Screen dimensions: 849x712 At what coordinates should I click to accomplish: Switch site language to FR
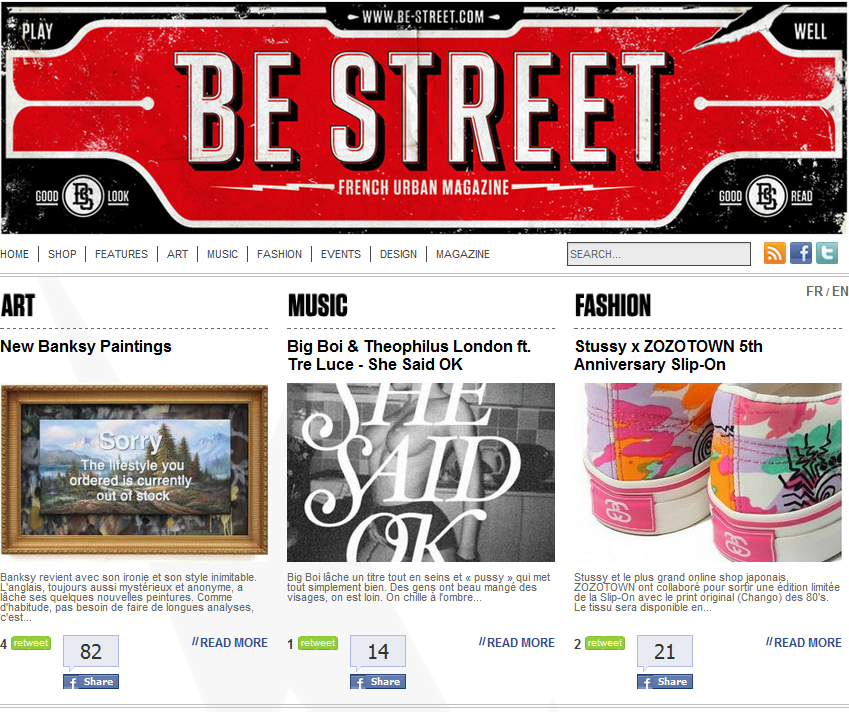[814, 291]
